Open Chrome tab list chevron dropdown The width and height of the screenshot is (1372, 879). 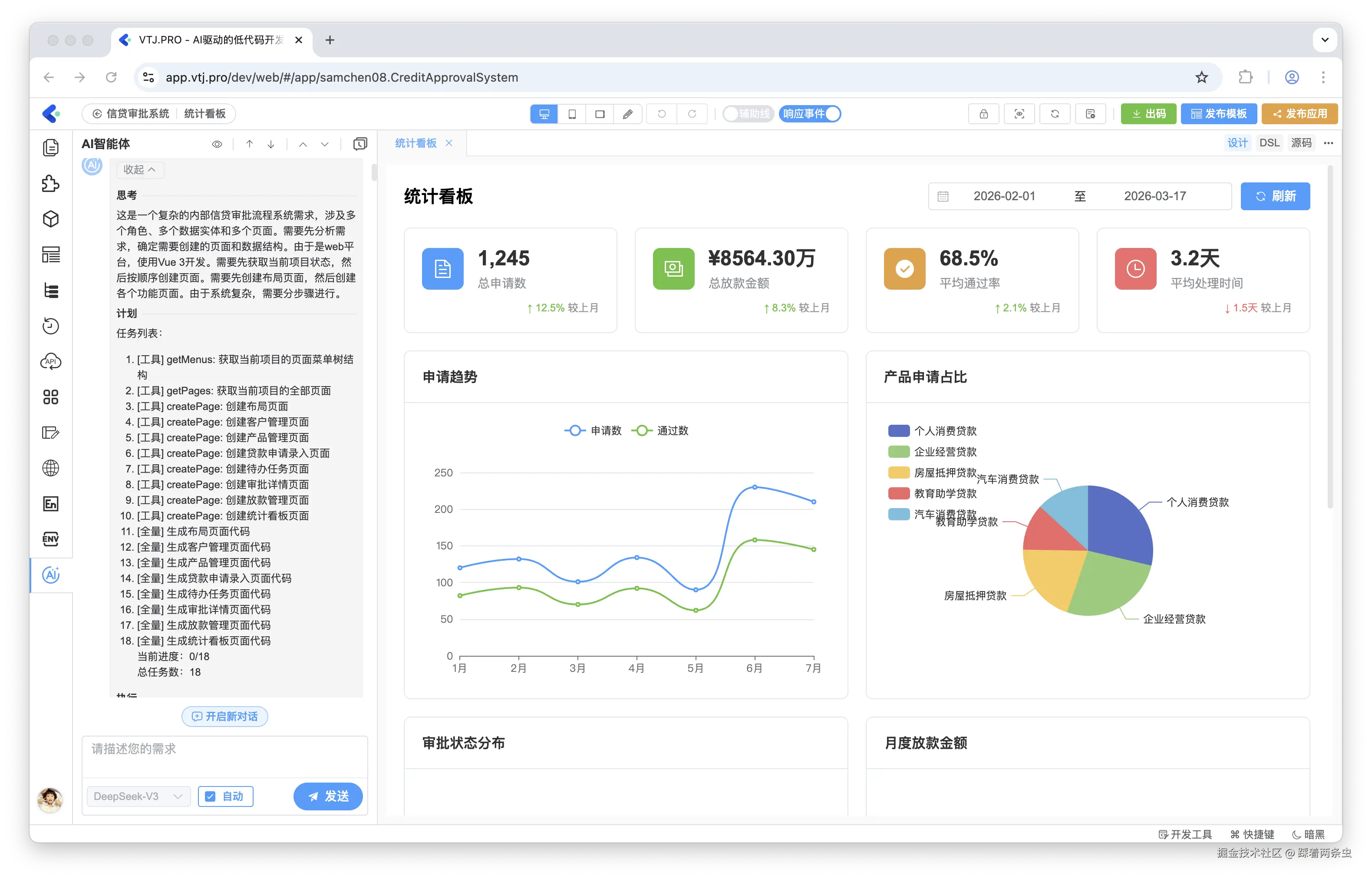point(1325,40)
